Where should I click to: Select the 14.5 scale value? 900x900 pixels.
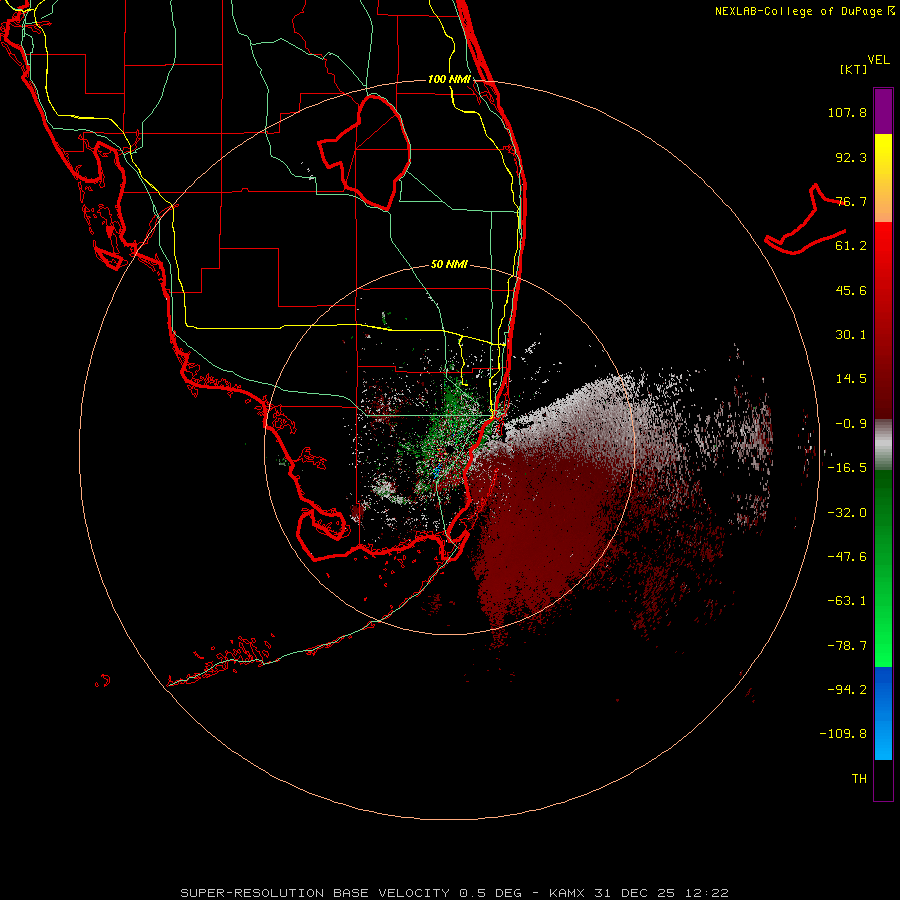[851, 379]
